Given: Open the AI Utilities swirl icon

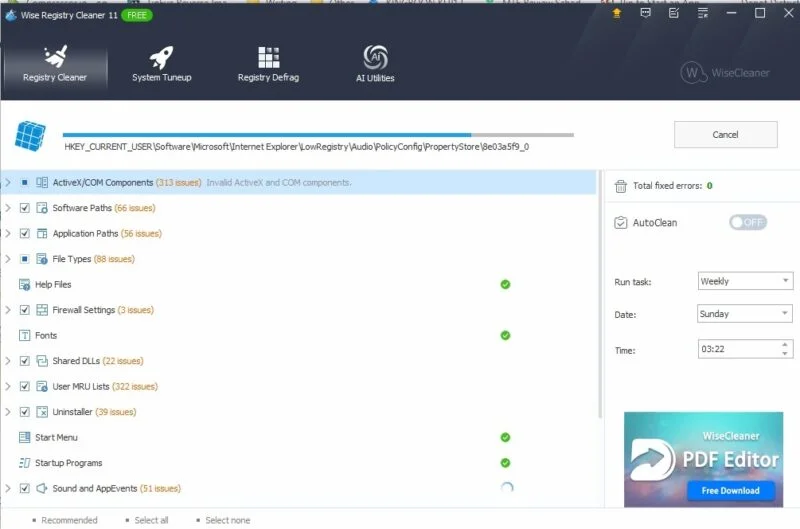Looking at the screenshot, I should pyautogui.click(x=375, y=57).
